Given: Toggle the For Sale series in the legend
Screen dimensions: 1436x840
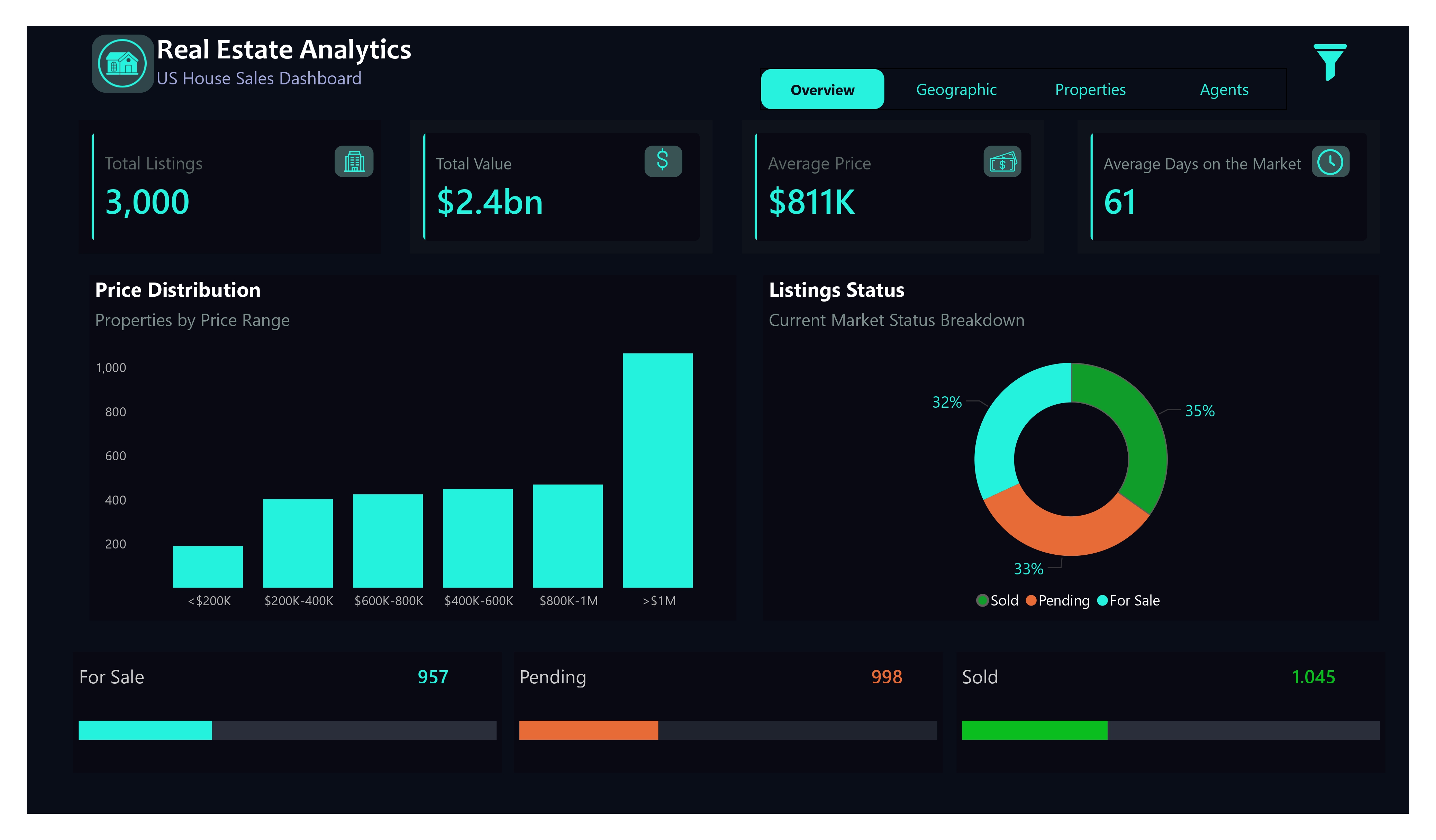Looking at the screenshot, I should pos(1128,600).
